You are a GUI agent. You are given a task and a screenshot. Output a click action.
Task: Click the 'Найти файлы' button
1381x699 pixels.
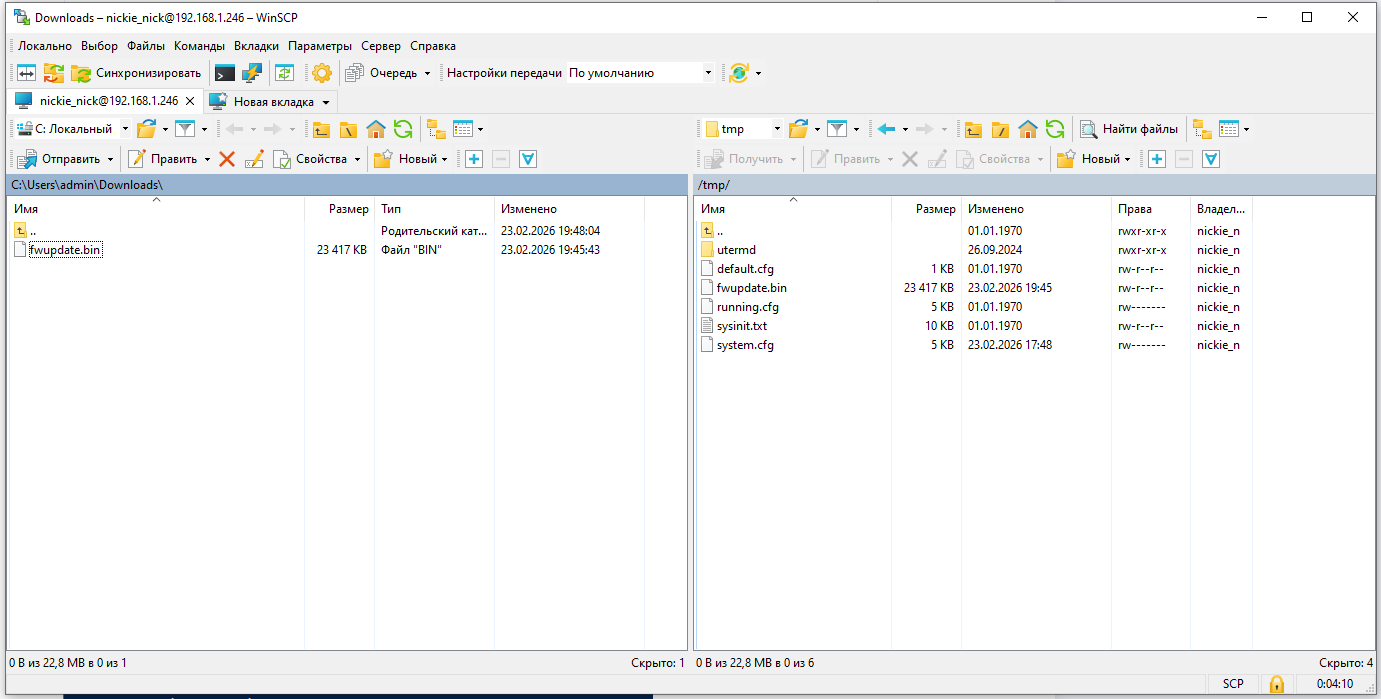1129,129
